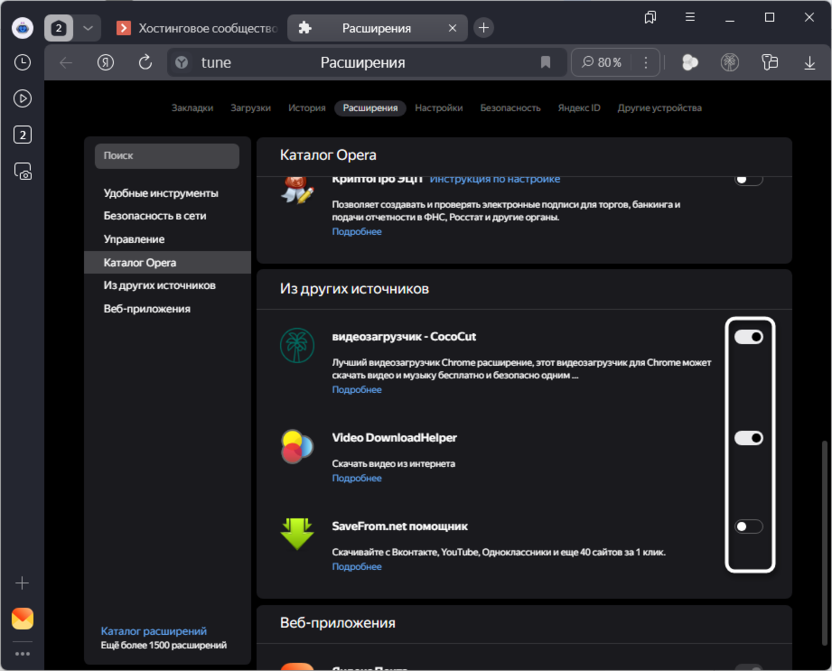
Task: Click the Video DownloadHelper colored balls icon
Action: (x=297, y=446)
